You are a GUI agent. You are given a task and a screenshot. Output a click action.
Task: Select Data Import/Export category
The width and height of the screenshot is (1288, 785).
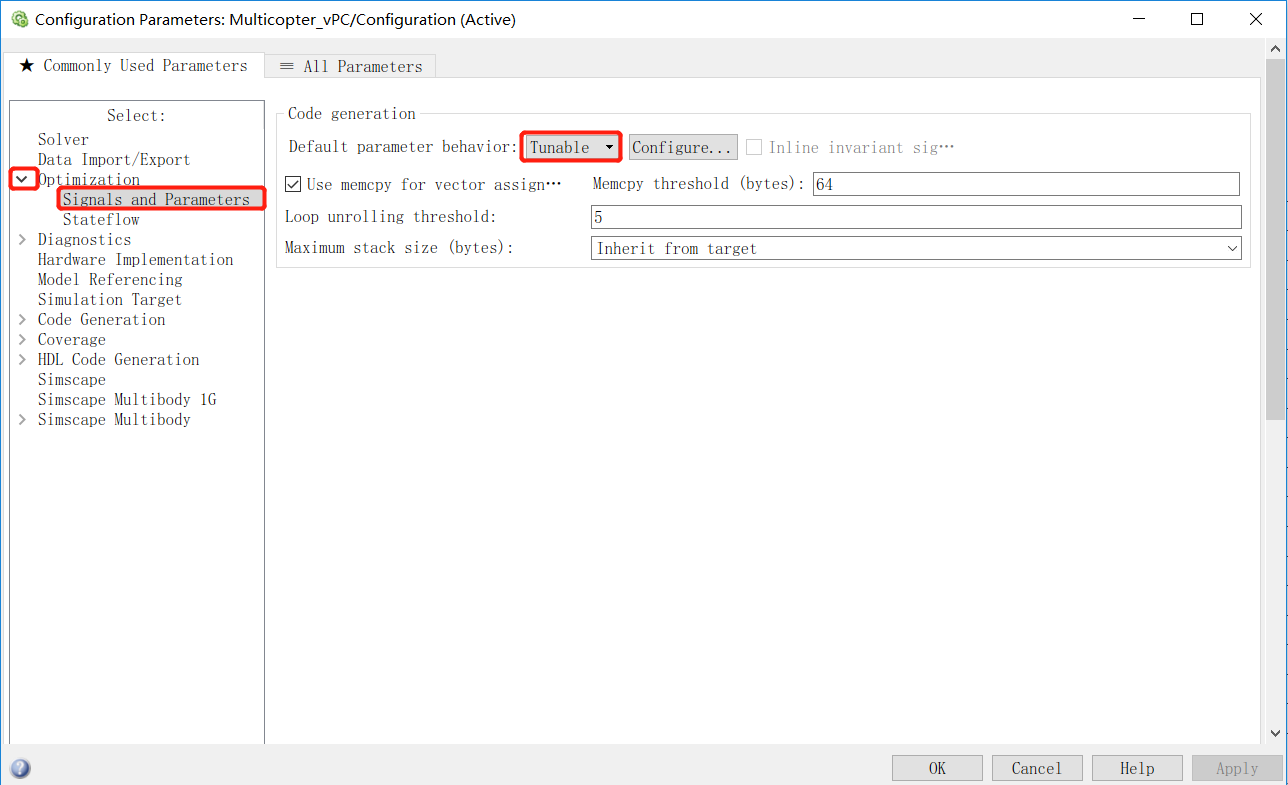point(114,159)
